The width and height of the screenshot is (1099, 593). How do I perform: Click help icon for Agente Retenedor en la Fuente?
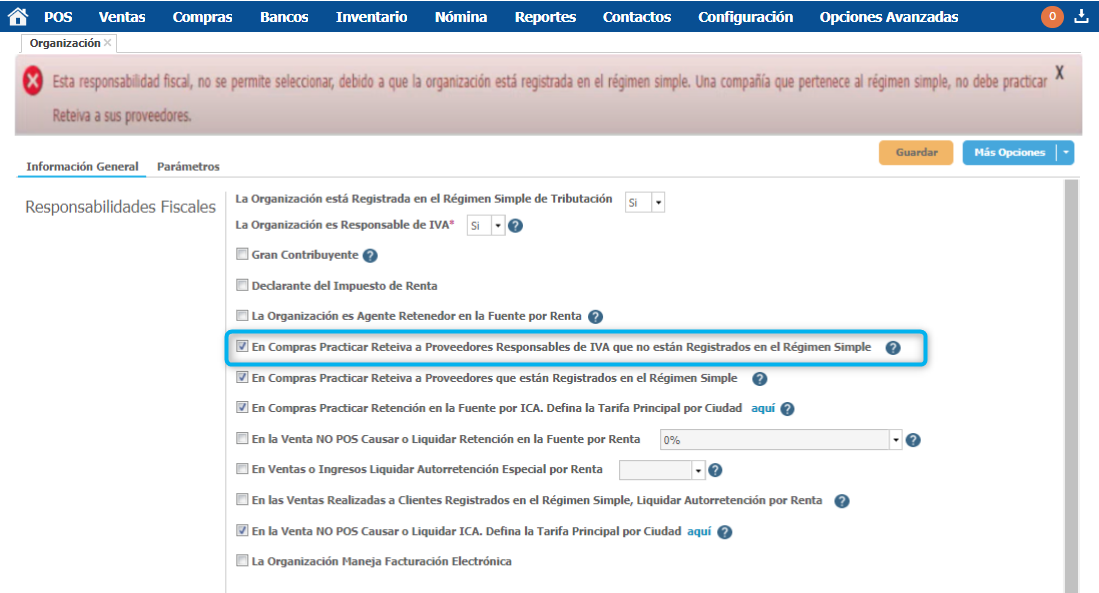pos(595,317)
